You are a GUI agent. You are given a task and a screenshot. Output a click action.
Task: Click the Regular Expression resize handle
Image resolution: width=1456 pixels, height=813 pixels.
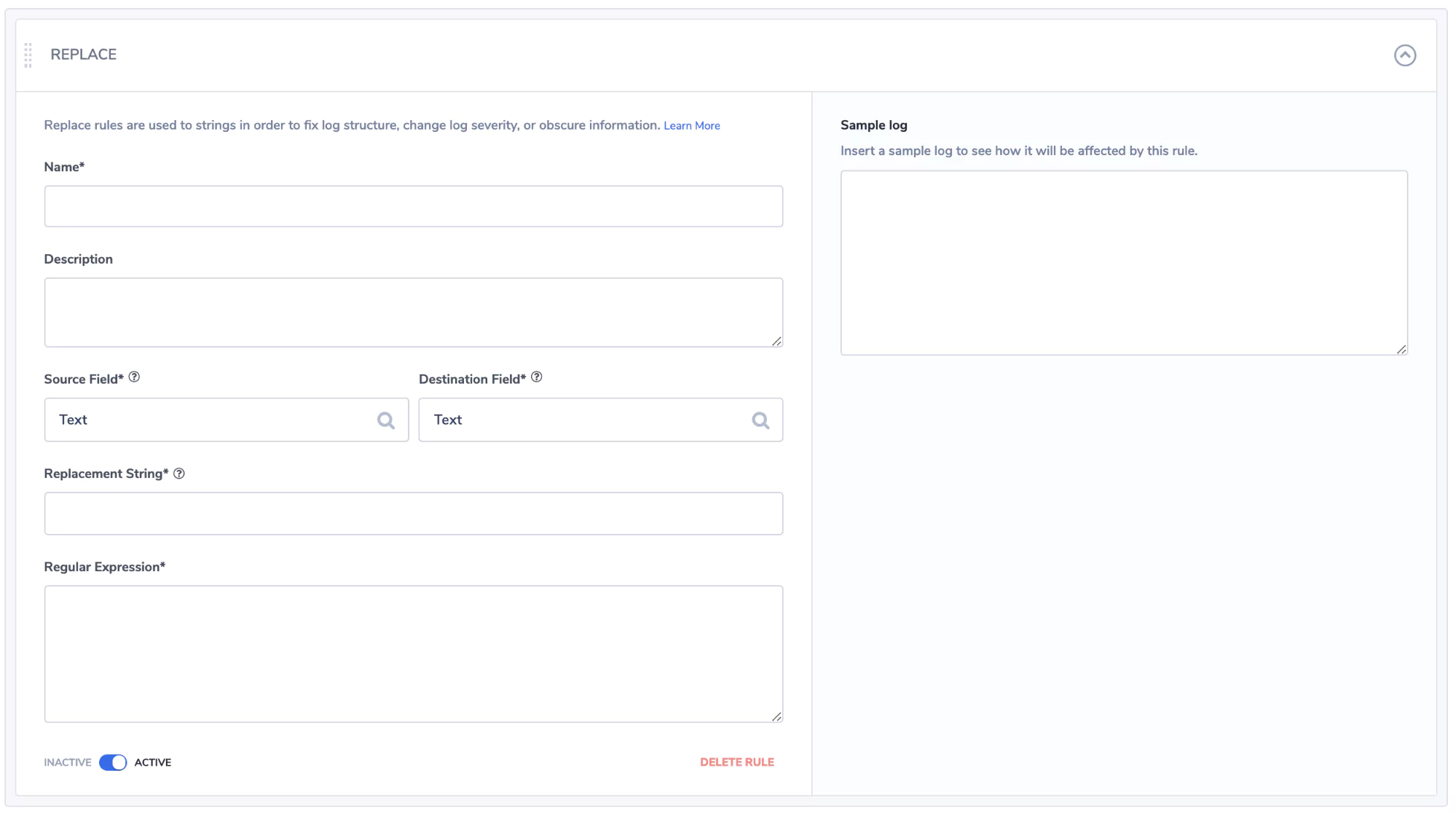(x=776, y=717)
